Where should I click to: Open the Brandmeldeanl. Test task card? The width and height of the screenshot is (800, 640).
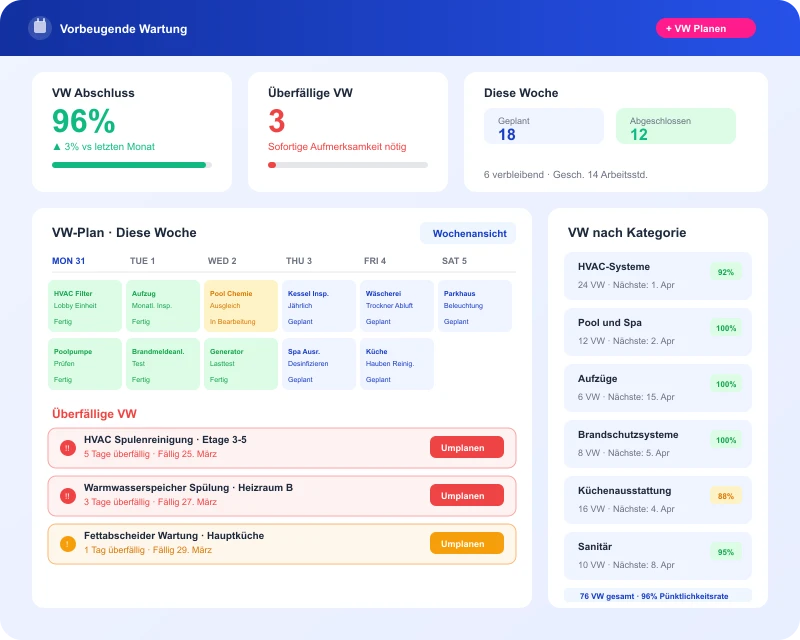tap(163, 364)
